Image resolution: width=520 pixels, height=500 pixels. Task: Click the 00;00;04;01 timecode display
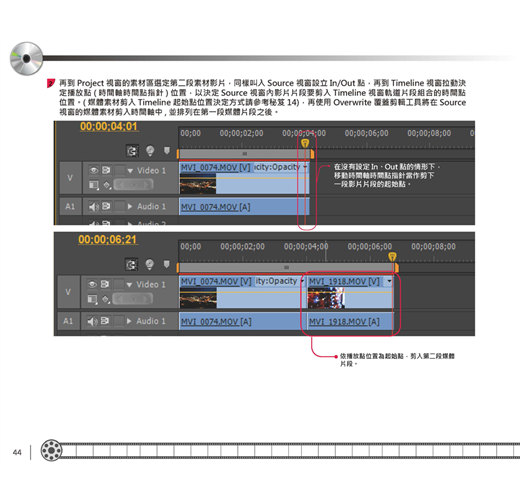click(109, 127)
